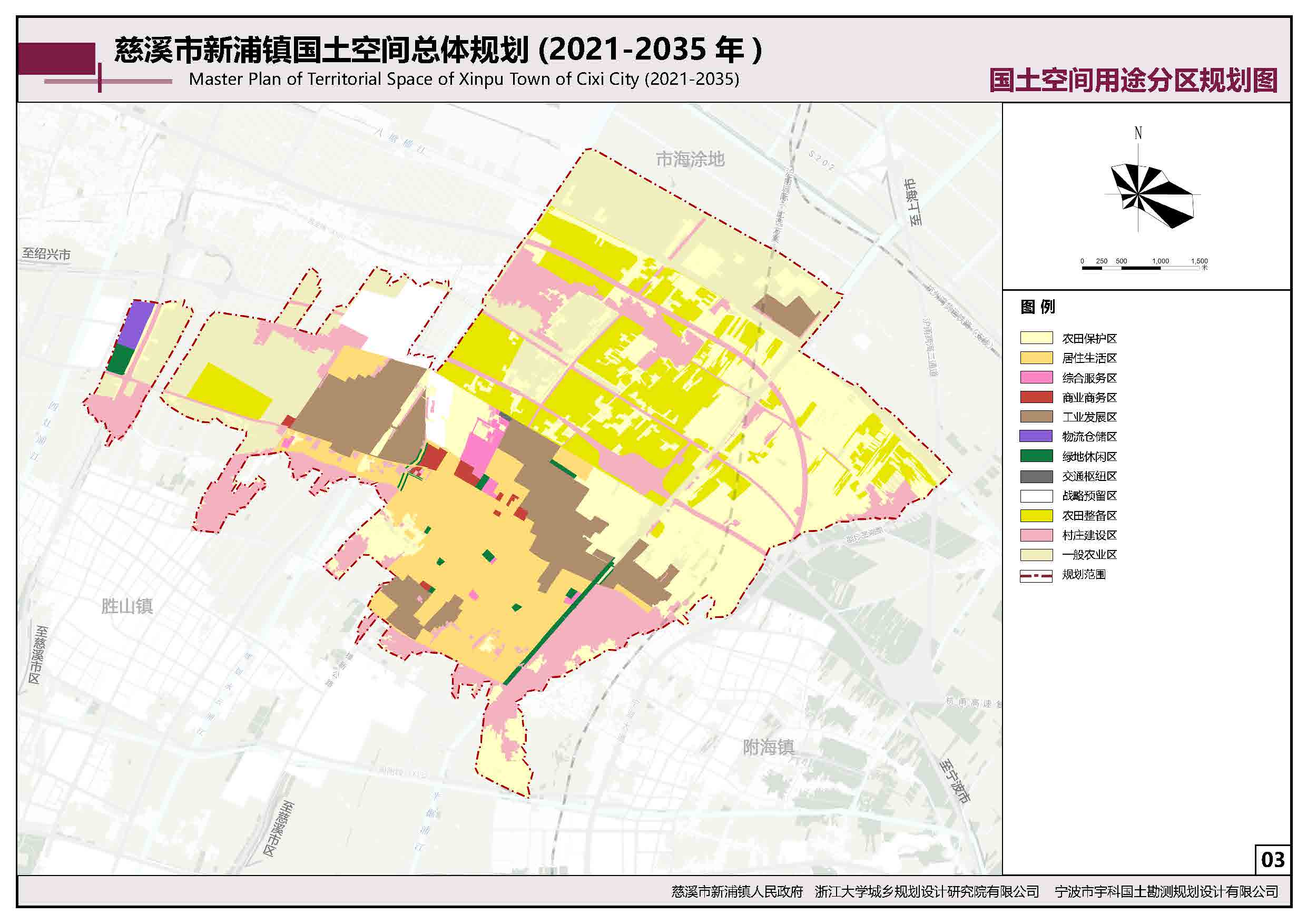Click the 交通枢纽区 gray legend swatch
Screen dimensions: 1307x924
(1036, 477)
